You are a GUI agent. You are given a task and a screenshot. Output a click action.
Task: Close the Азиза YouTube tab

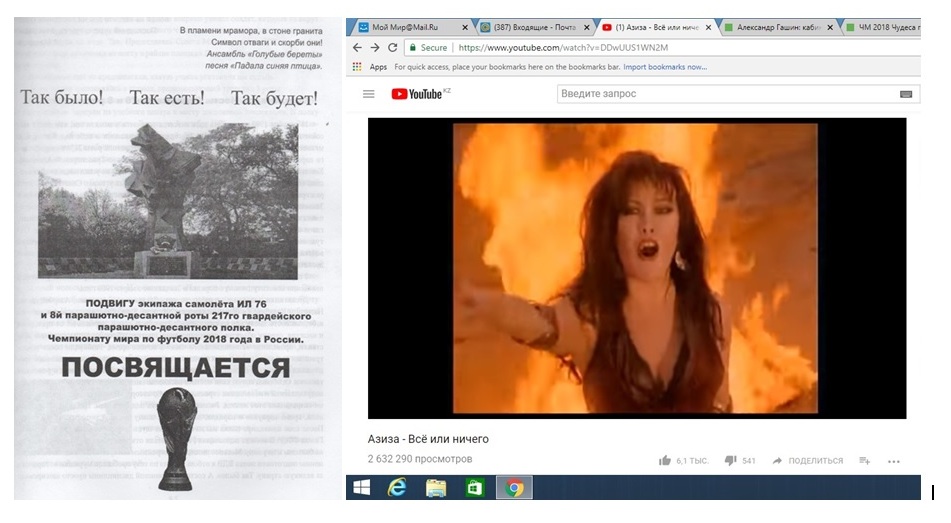(708, 27)
